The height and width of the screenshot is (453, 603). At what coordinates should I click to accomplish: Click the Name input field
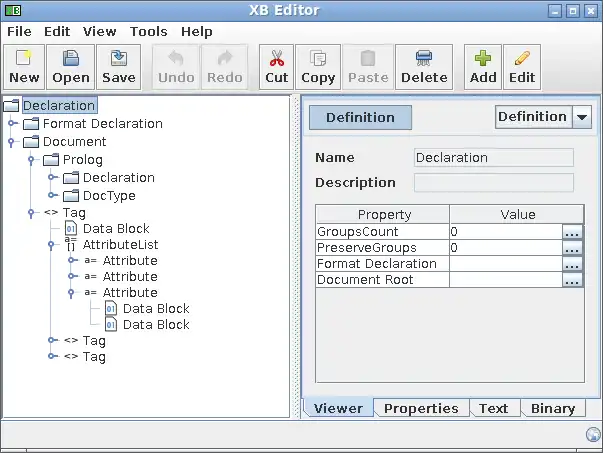click(x=493, y=158)
